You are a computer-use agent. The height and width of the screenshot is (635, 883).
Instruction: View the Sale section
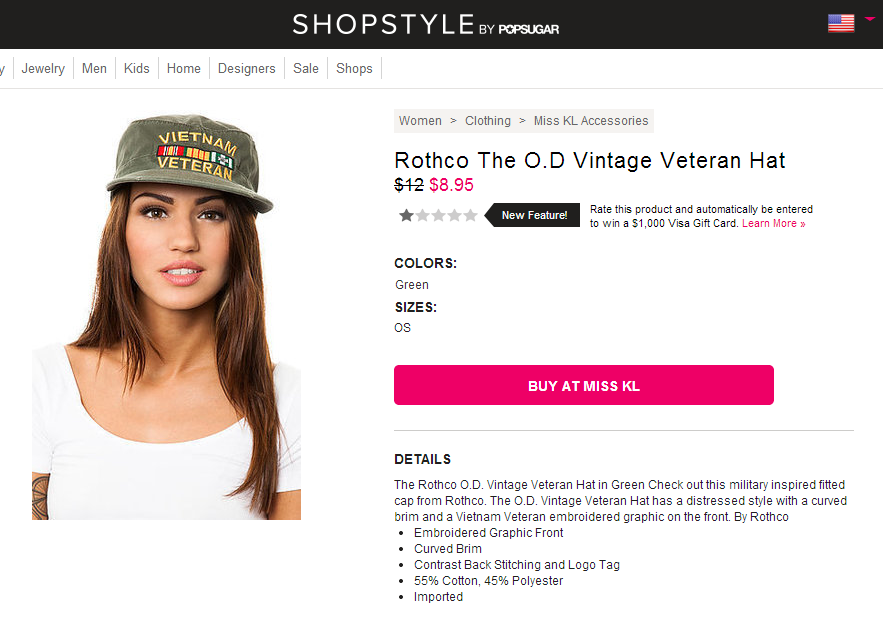pos(306,69)
